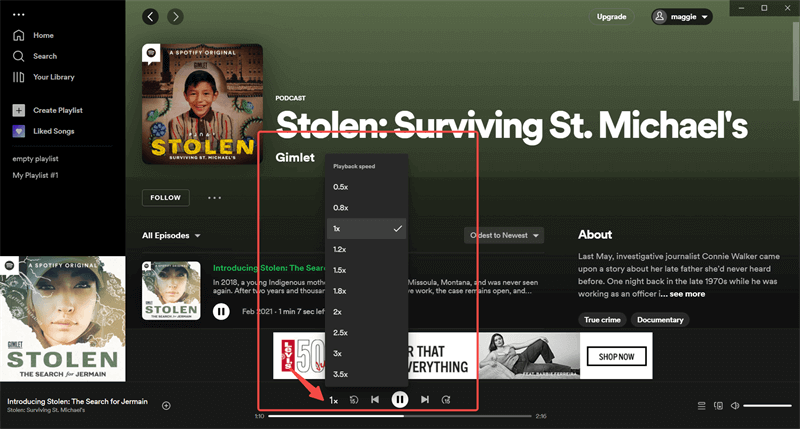Select 1.5x playback speed

340,270
